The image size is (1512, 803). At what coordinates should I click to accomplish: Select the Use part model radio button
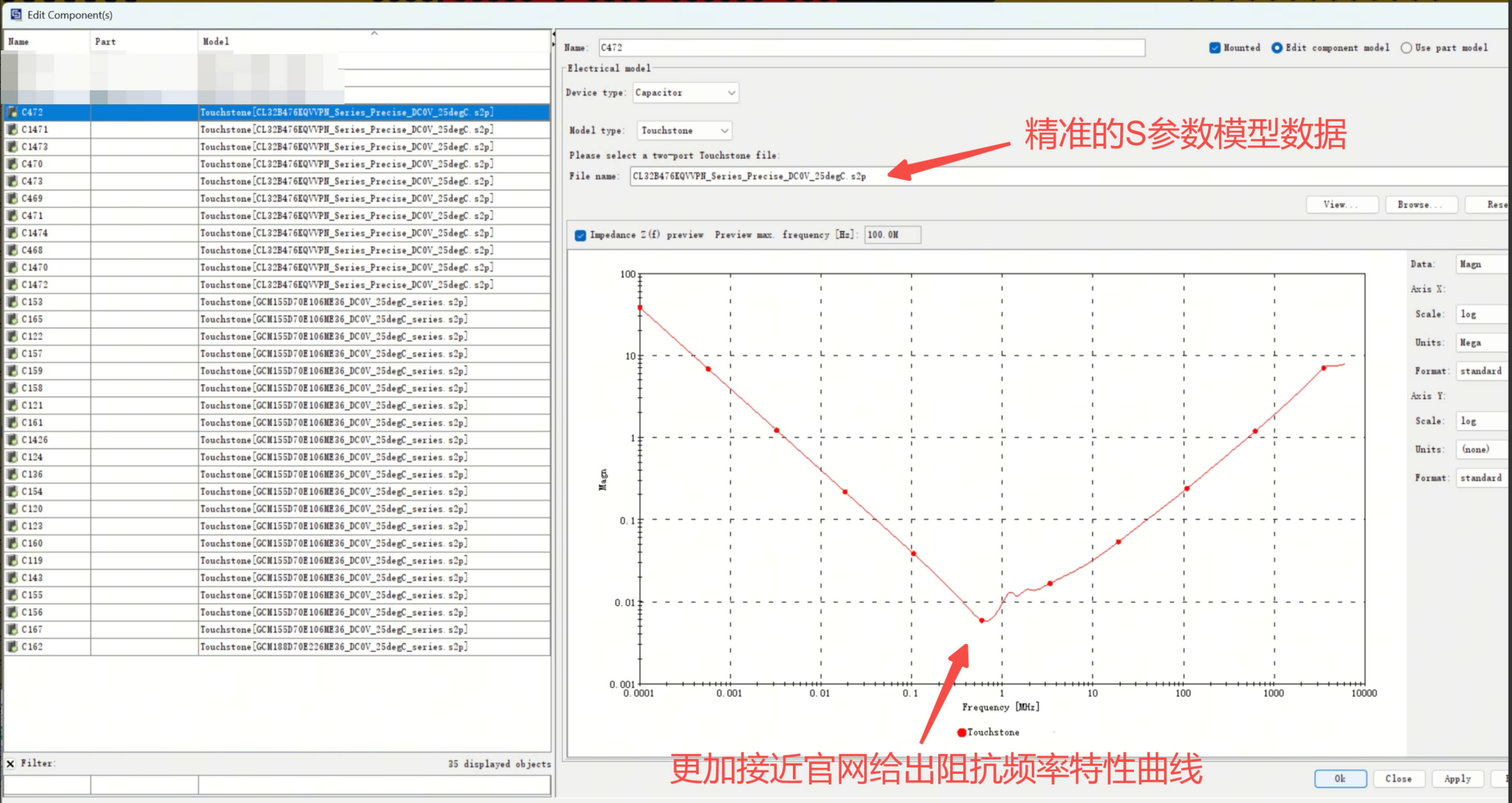pyautogui.click(x=1406, y=48)
